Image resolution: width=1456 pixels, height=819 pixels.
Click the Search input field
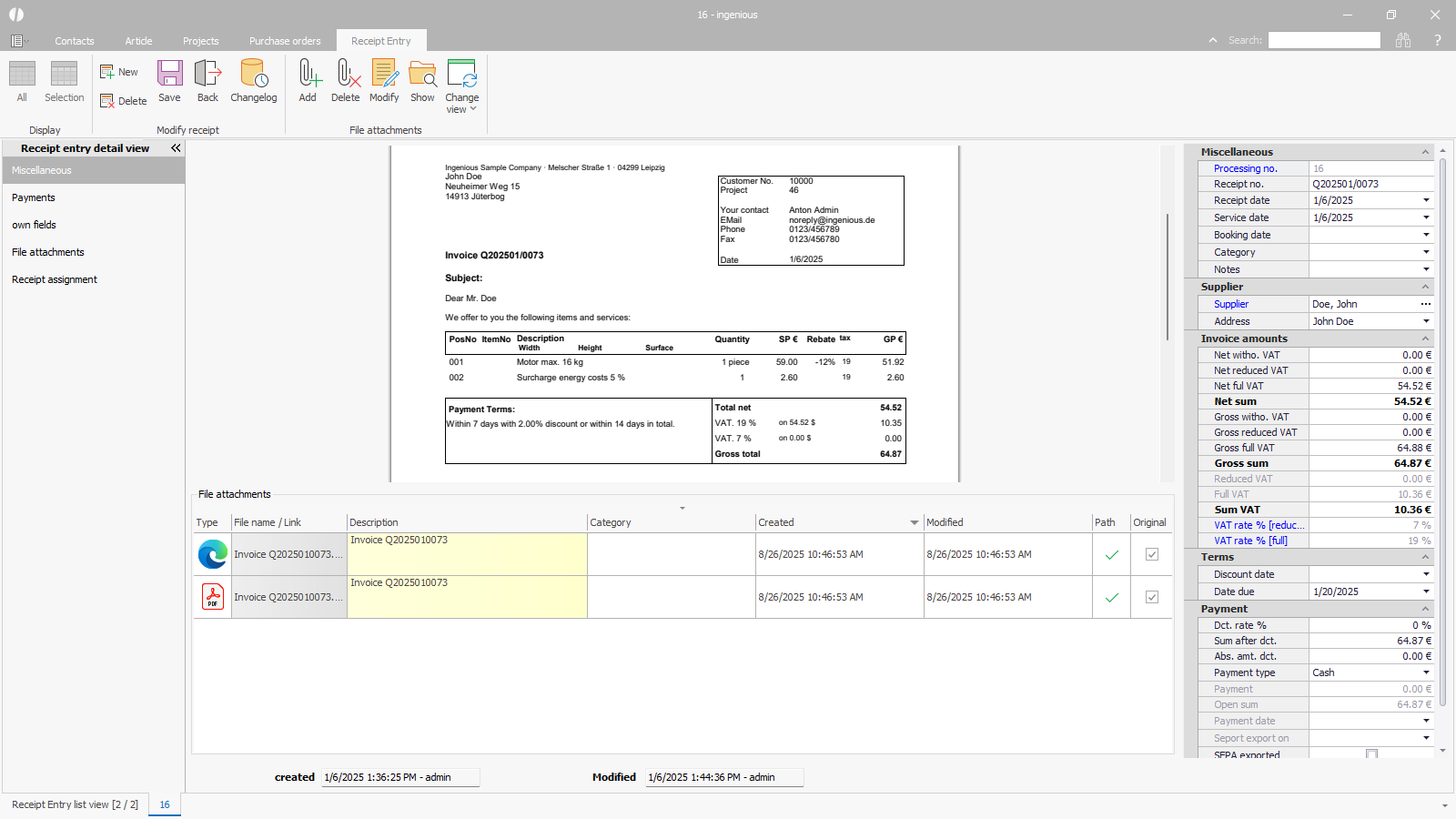1324,40
